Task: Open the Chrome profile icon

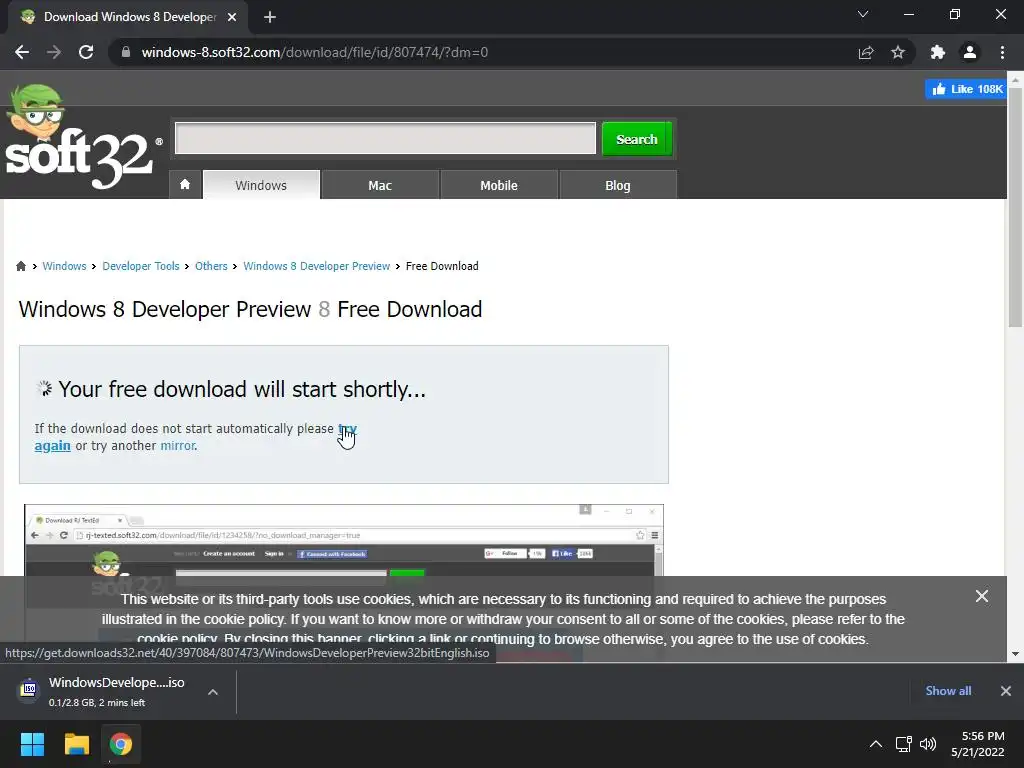Action: click(970, 52)
